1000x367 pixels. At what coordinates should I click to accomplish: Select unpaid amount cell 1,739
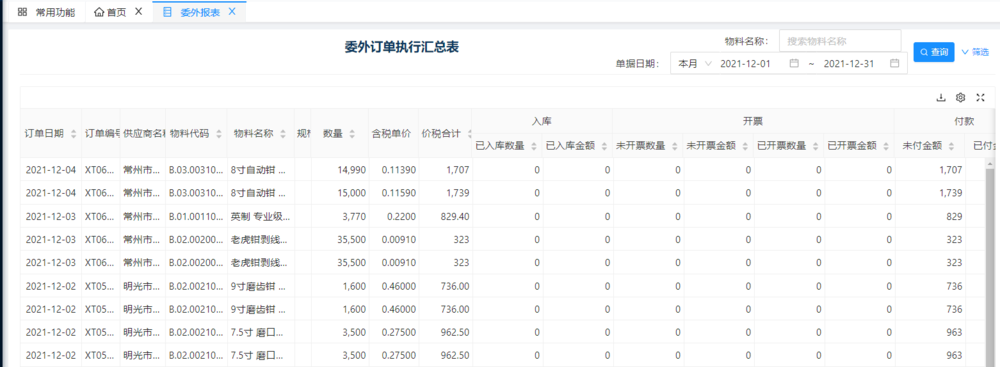point(951,193)
